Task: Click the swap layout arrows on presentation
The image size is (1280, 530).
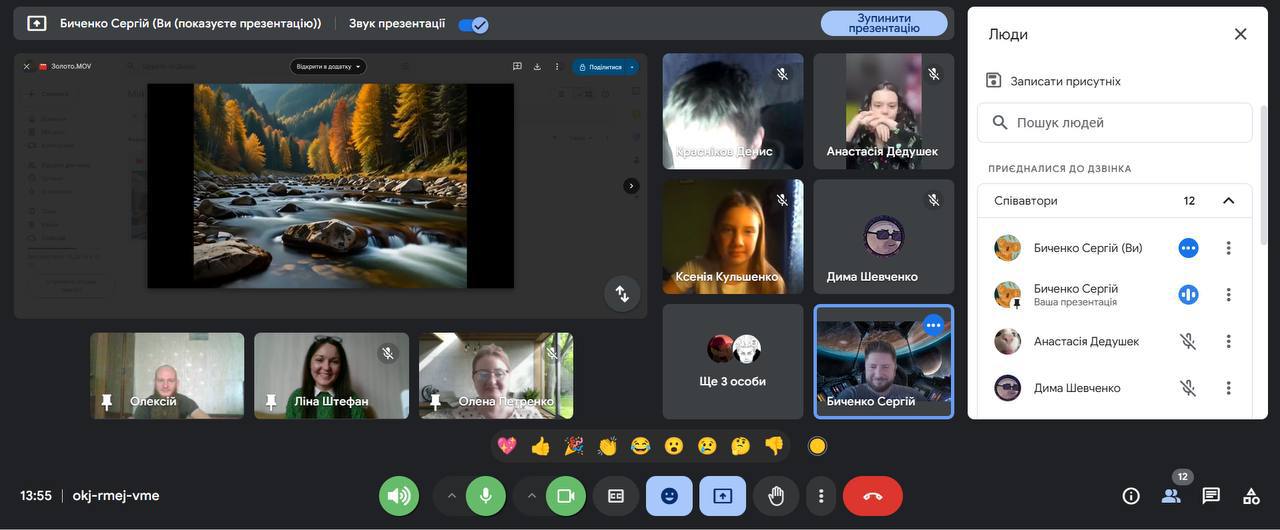Action: click(x=622, y=293)
